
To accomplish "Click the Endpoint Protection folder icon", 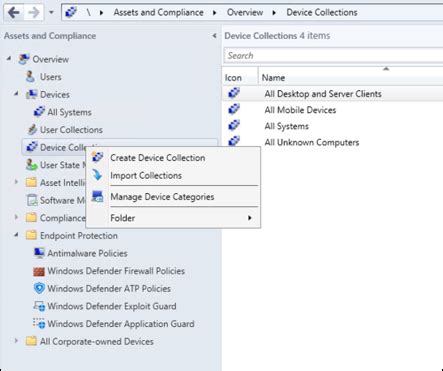I will point(31,235).
